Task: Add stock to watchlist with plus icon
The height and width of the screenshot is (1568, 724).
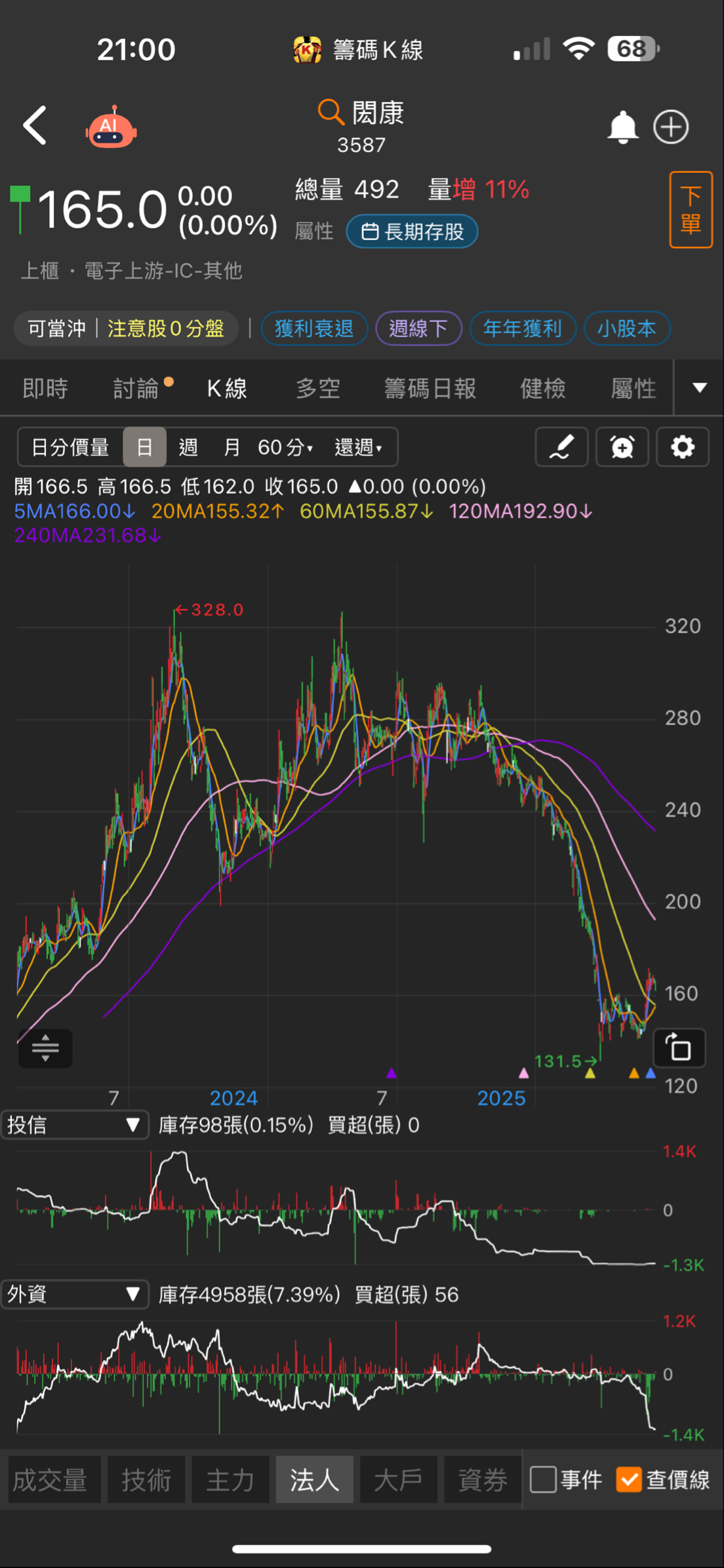Action: pyautogui.click(x=671, y=127)
